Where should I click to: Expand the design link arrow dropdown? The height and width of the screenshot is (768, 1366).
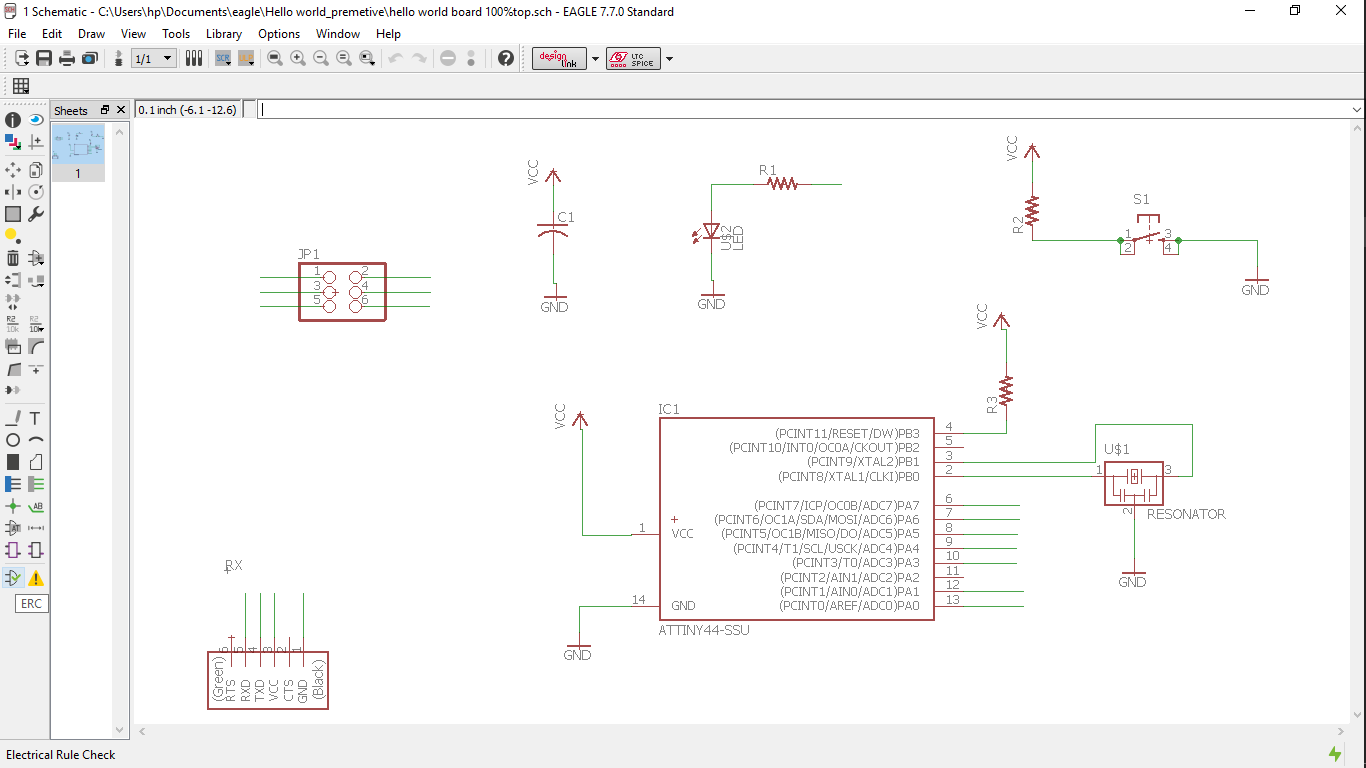(595, 59)
